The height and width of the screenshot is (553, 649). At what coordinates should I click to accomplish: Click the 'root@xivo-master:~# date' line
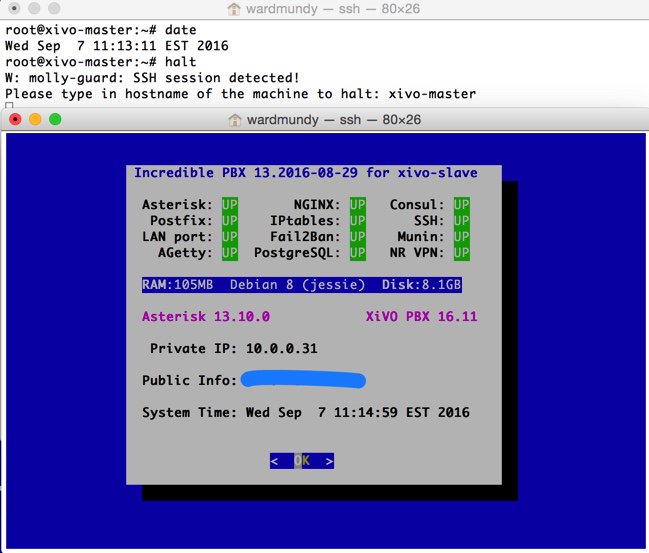(x=101, y=30)
